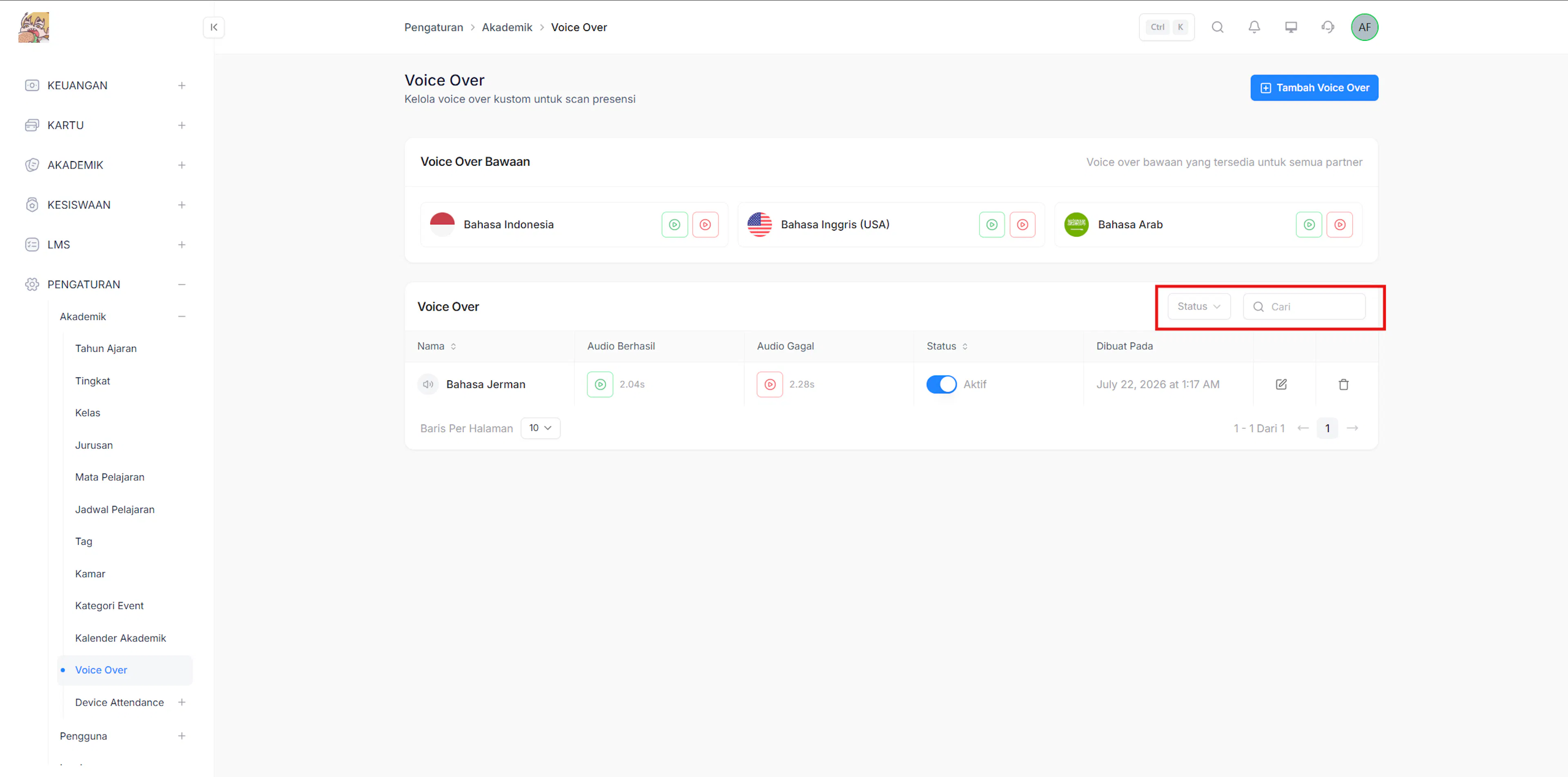Open the support headset icon
Image resolution: width=1568 pixels, height=777 pixels.
coord(1327,27)
